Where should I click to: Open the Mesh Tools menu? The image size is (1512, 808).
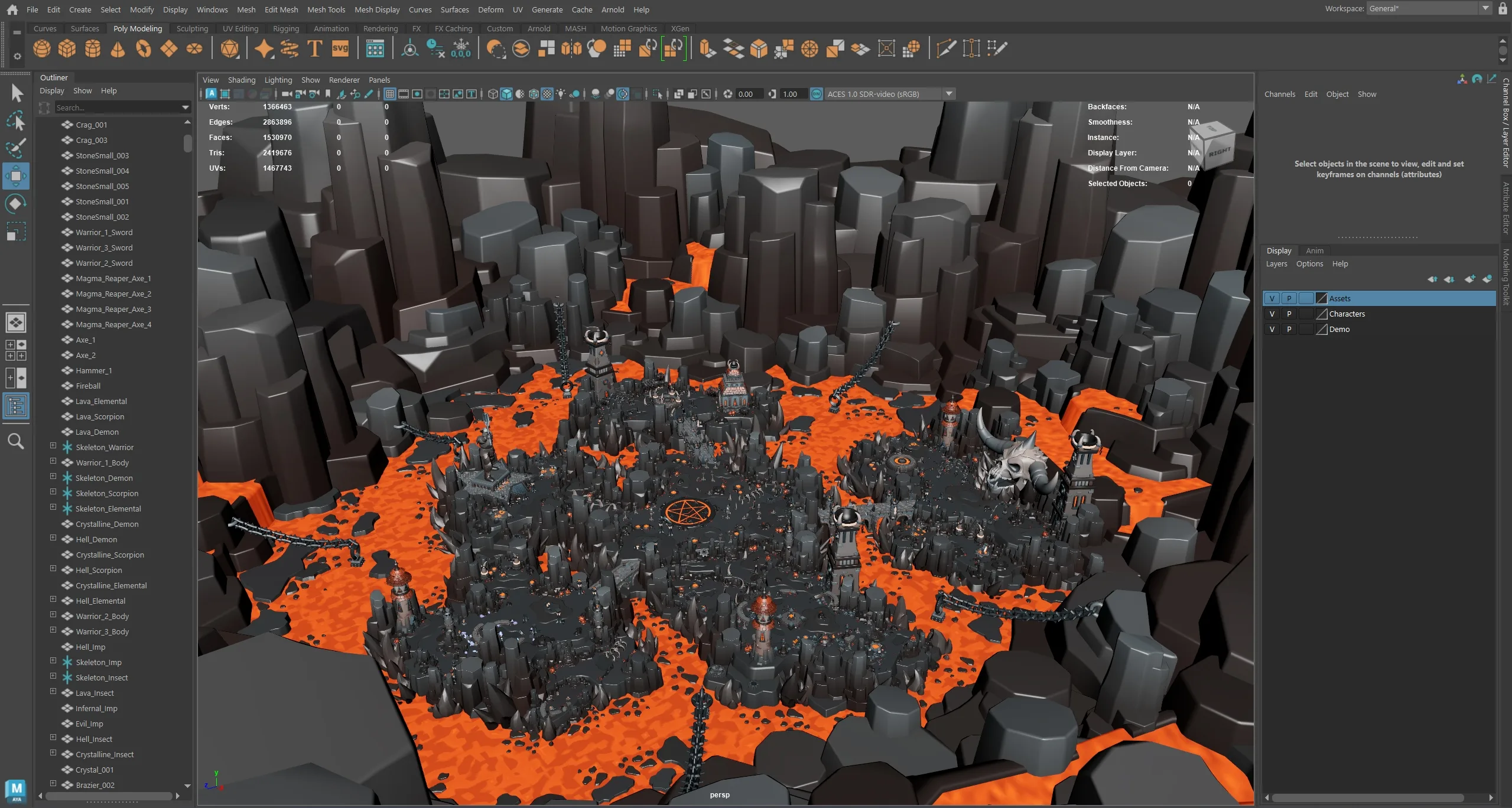point(326,9)
